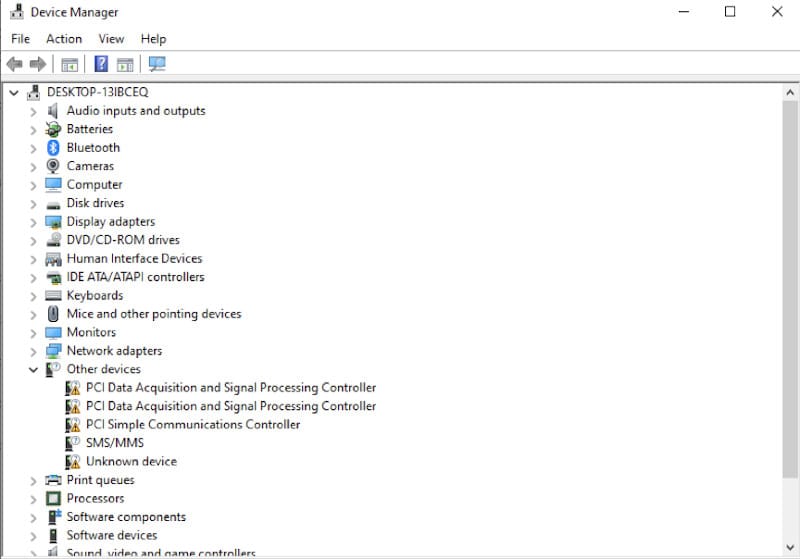Select the Batteries label
The image size is (800, 559).
89,129
